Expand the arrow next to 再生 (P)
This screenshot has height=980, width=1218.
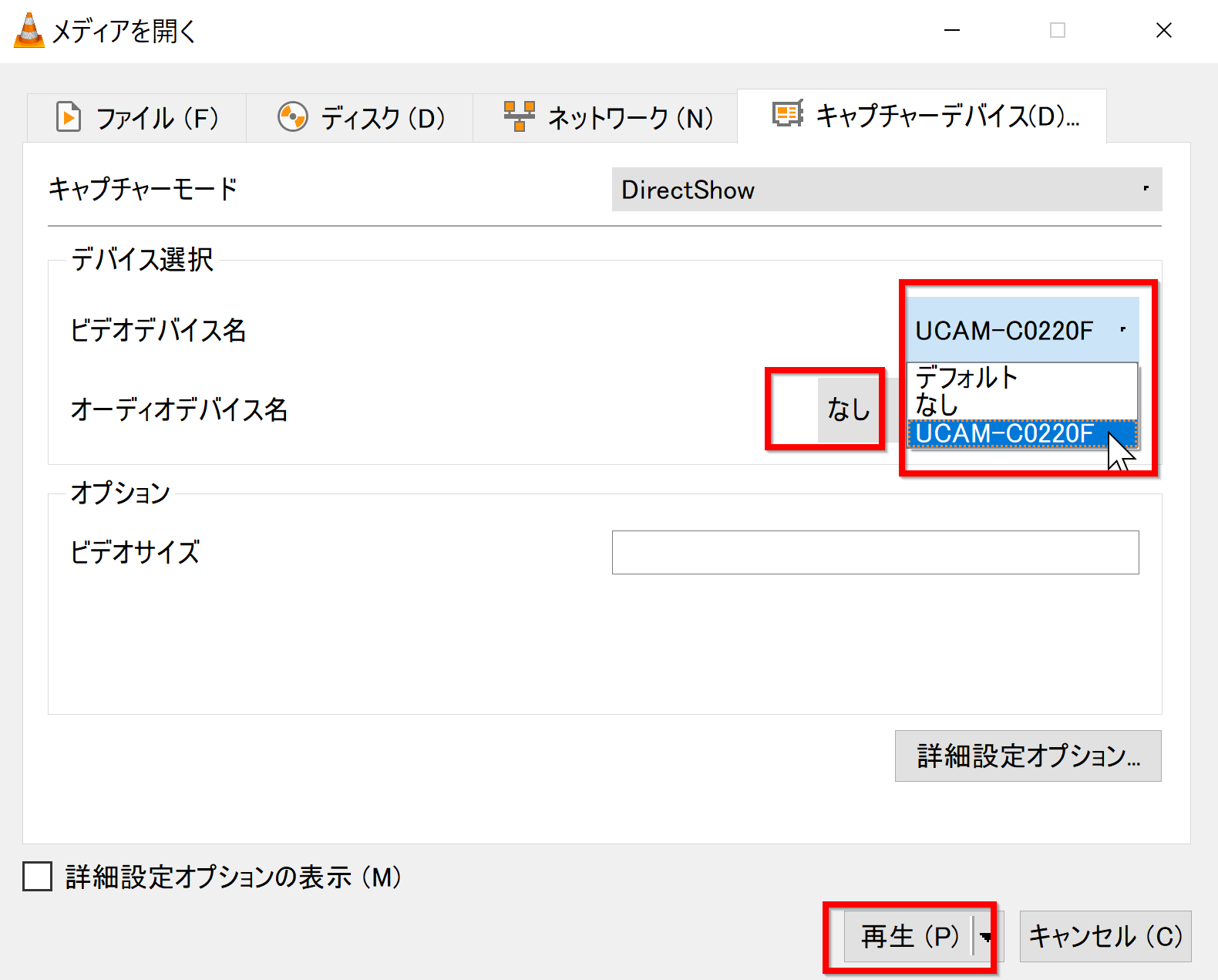click(985, 937)
